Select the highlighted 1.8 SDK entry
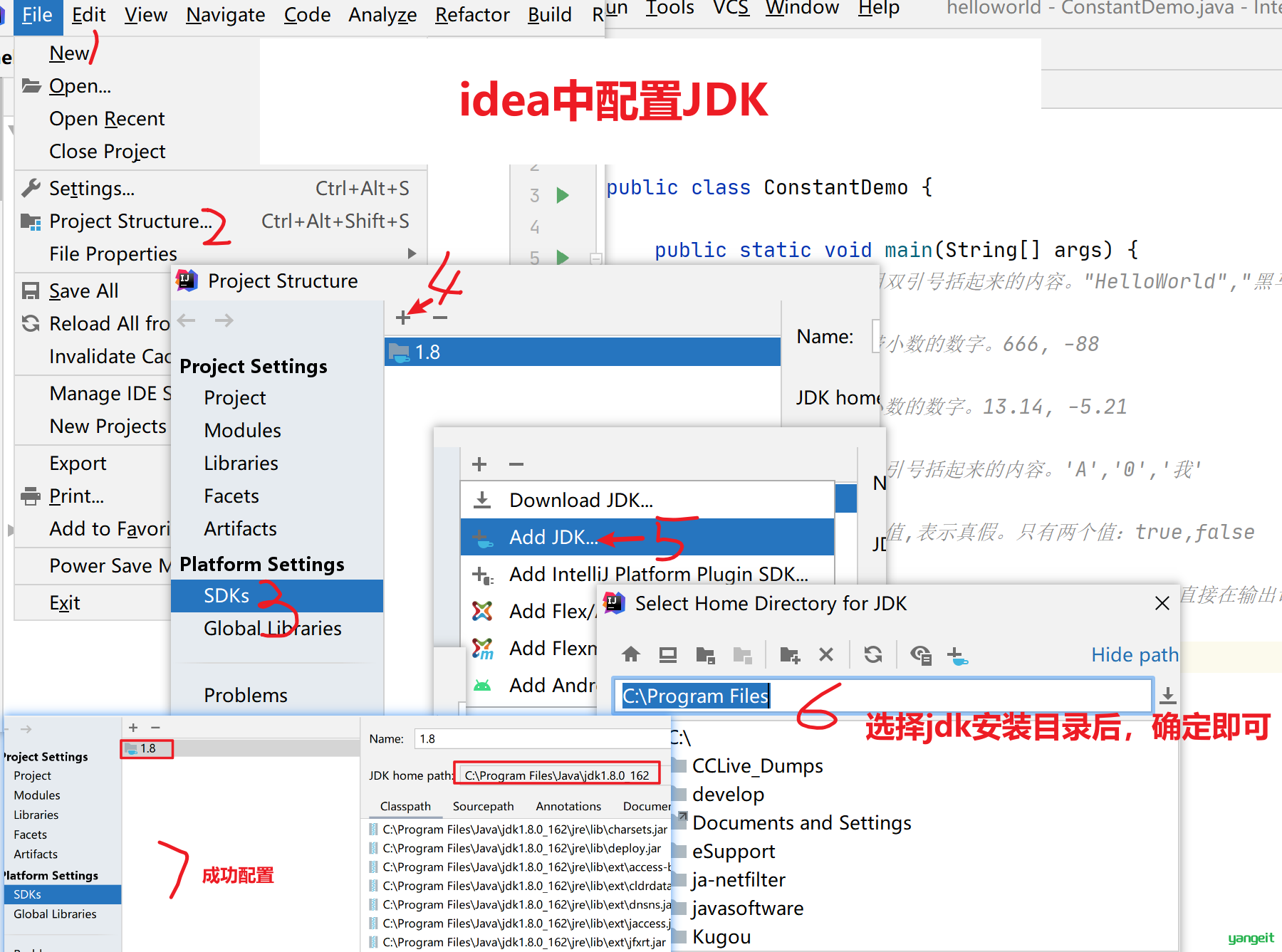1282x952 pixels. (583, 352)
